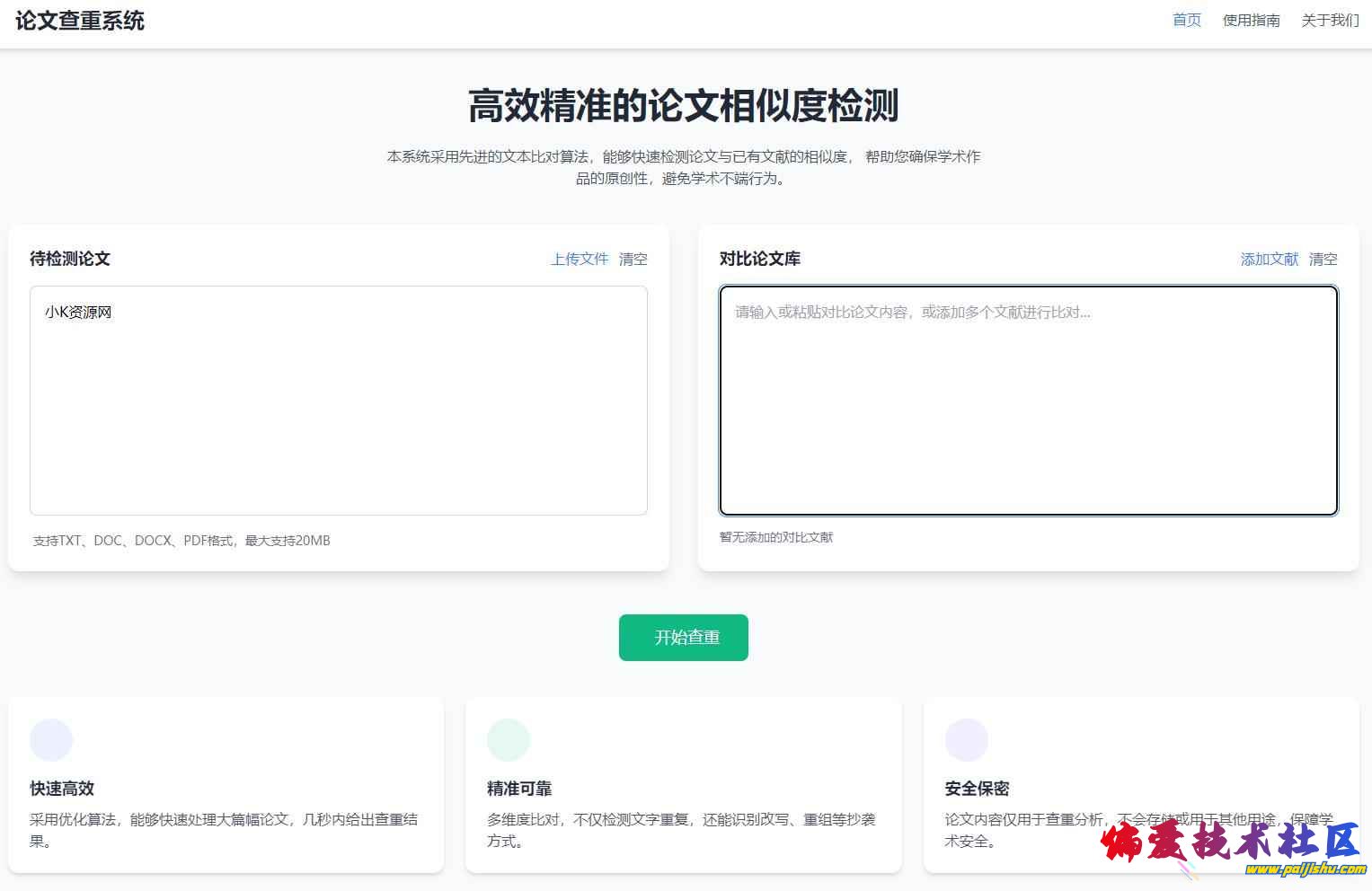Click the purple circle icon above 安全保密

click(966, 740)
